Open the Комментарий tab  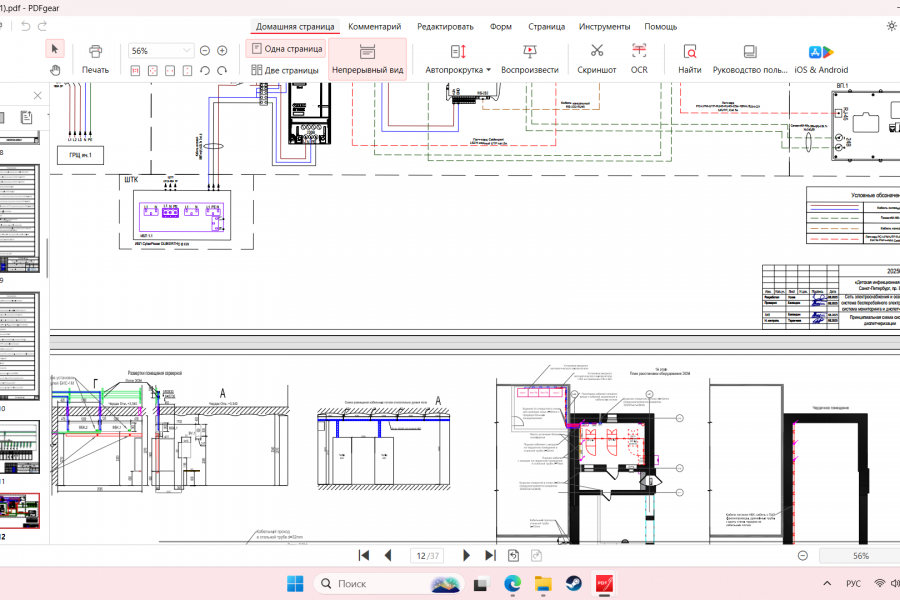tap(374, 26)
